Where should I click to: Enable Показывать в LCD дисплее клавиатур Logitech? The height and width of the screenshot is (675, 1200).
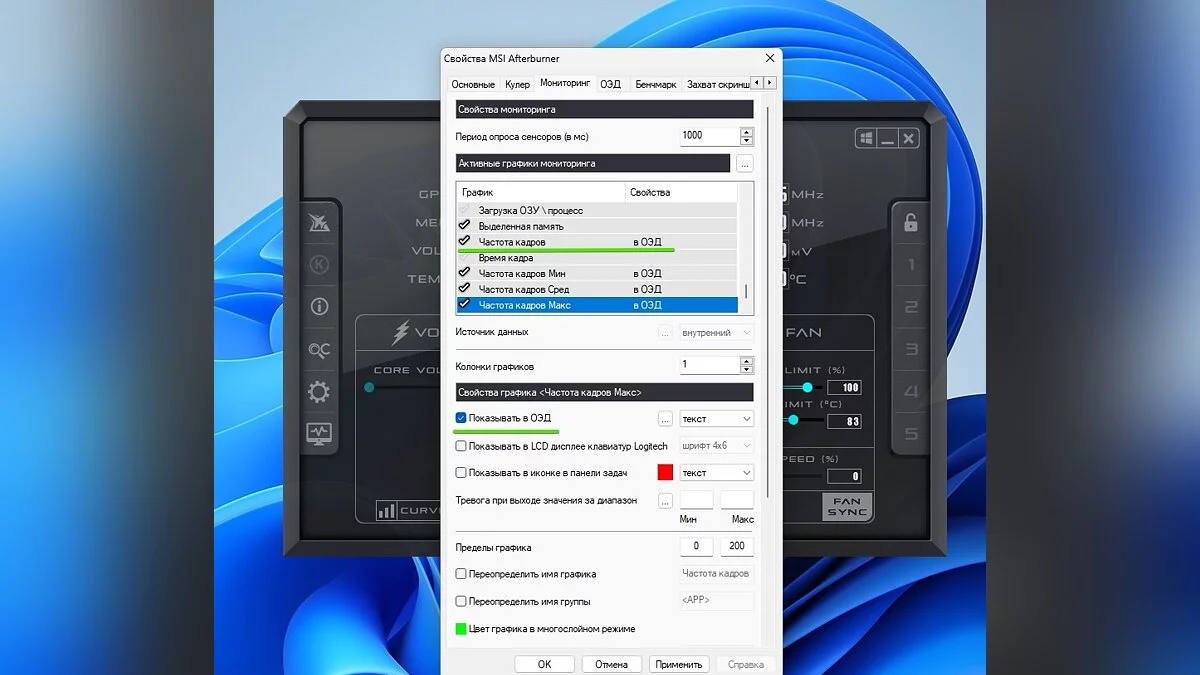coord(461,446)
